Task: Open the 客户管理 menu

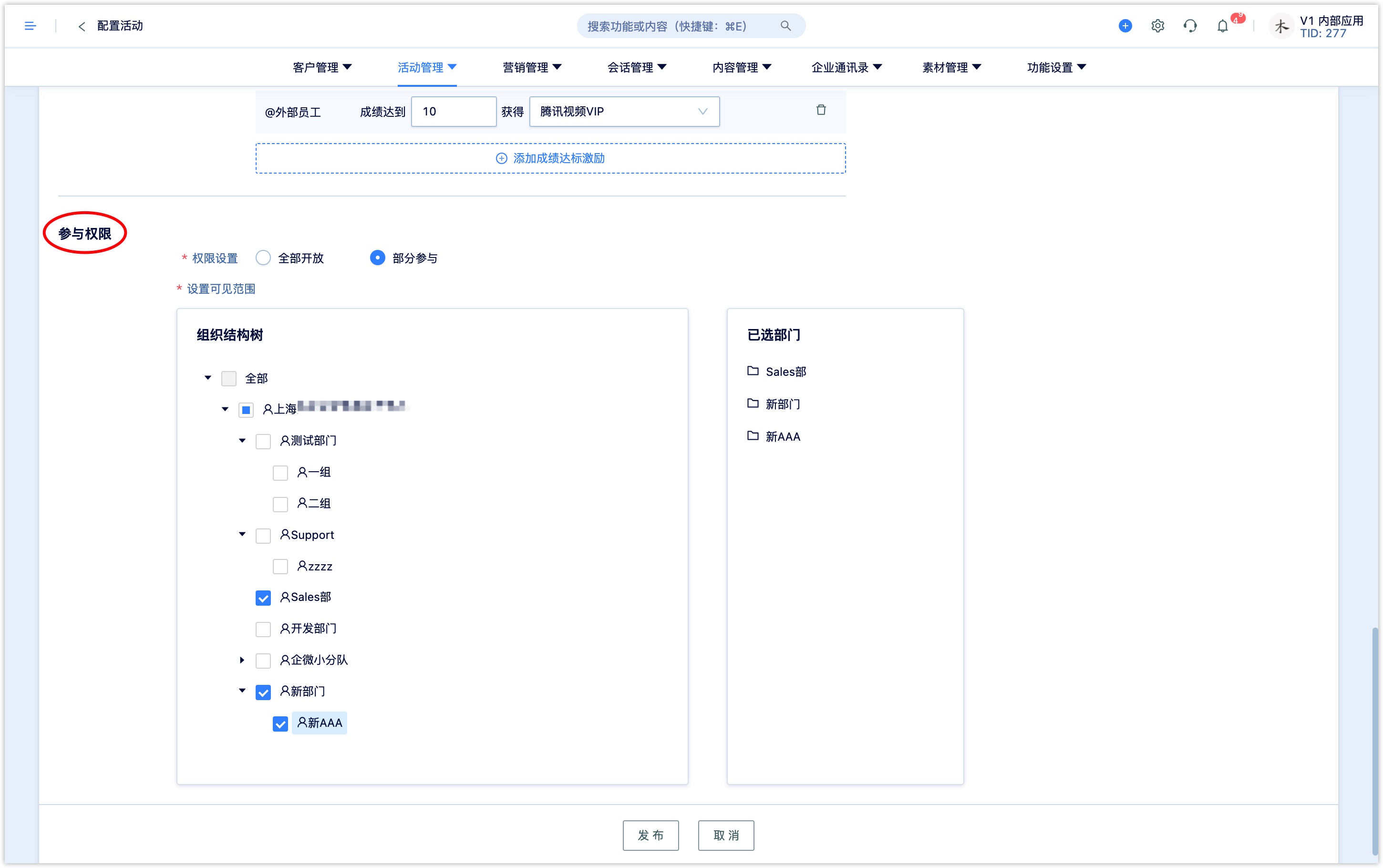Action: click(322, 67)
